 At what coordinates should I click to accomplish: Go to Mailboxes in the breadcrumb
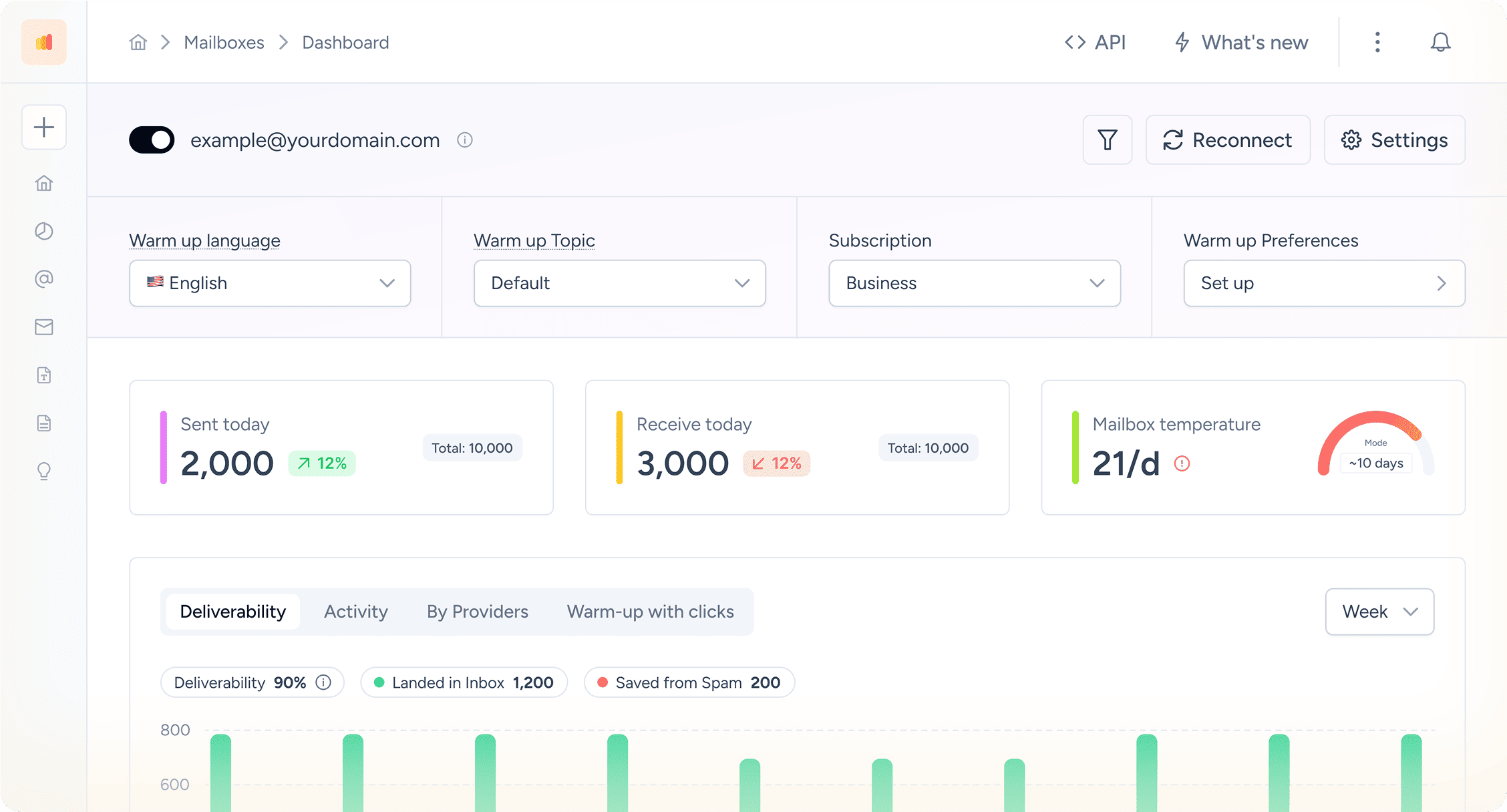pos(224,42)
